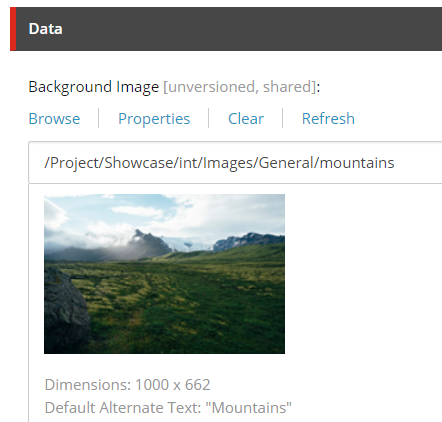442x422 pixels.
Task: Clear the Background Image field
Action: pyautogui.click(x=246, y=119)
